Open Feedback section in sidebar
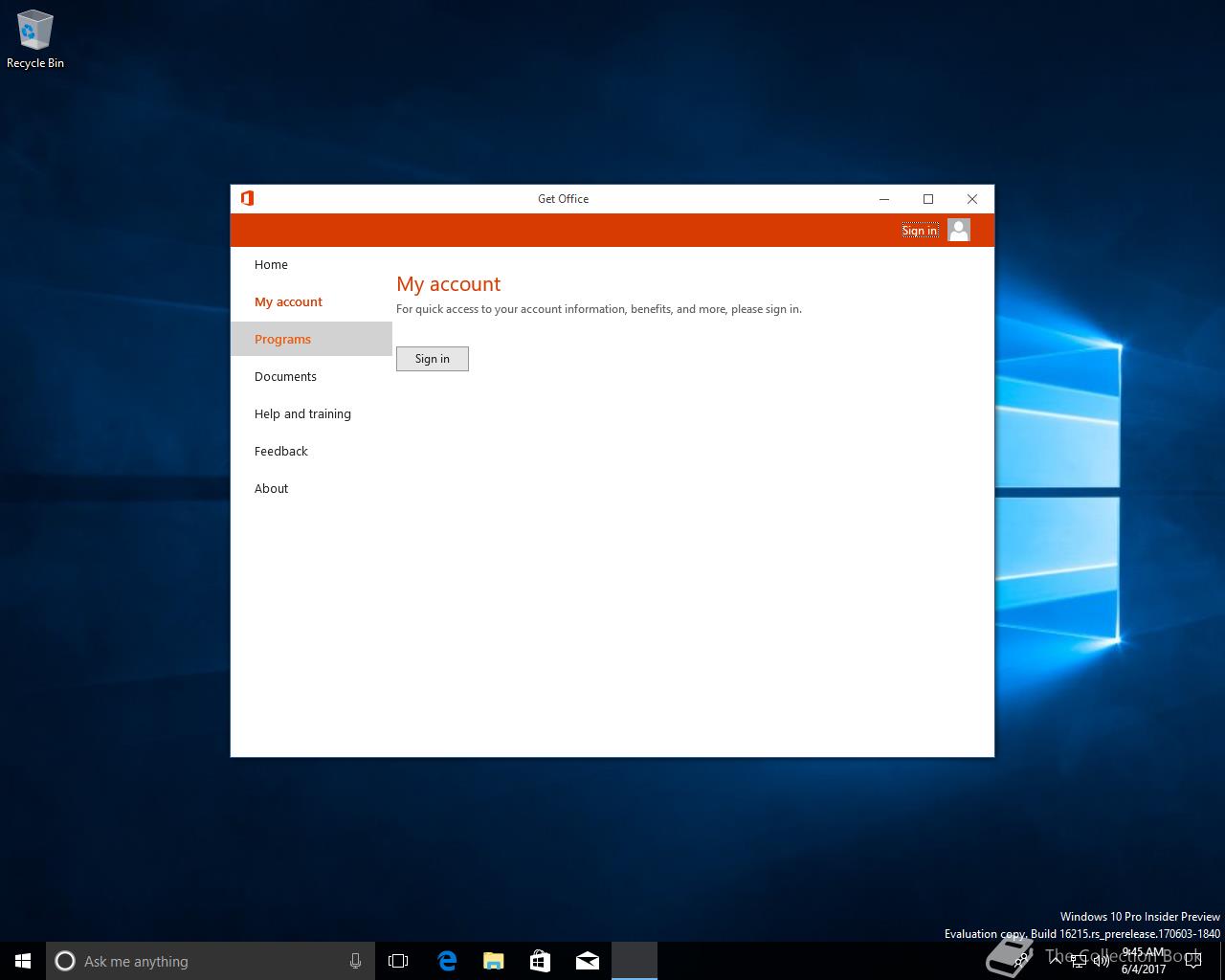This screenshot has width=1225, height=980. pos(311,451)
